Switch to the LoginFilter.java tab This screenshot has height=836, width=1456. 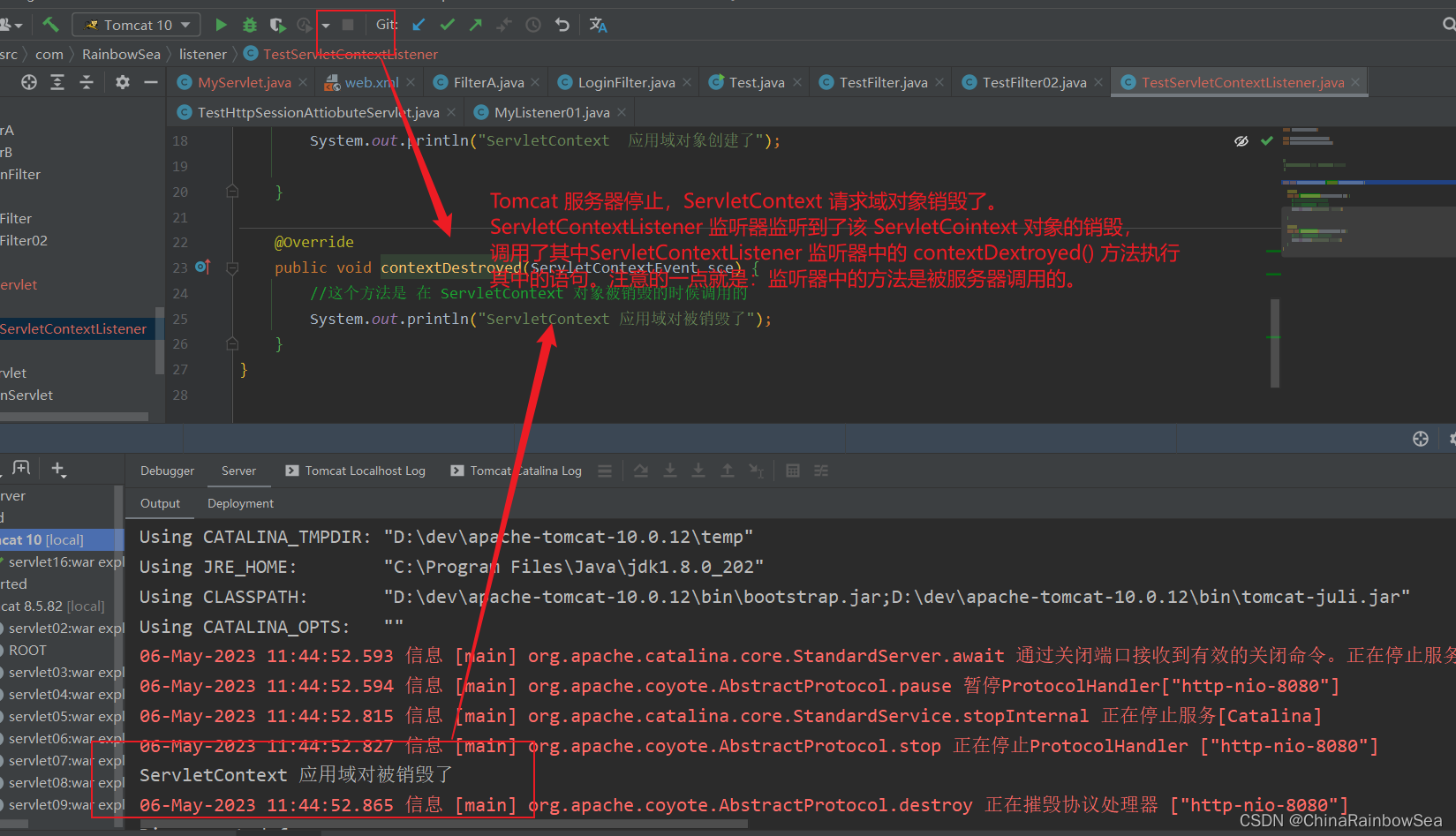pos(626,82)
